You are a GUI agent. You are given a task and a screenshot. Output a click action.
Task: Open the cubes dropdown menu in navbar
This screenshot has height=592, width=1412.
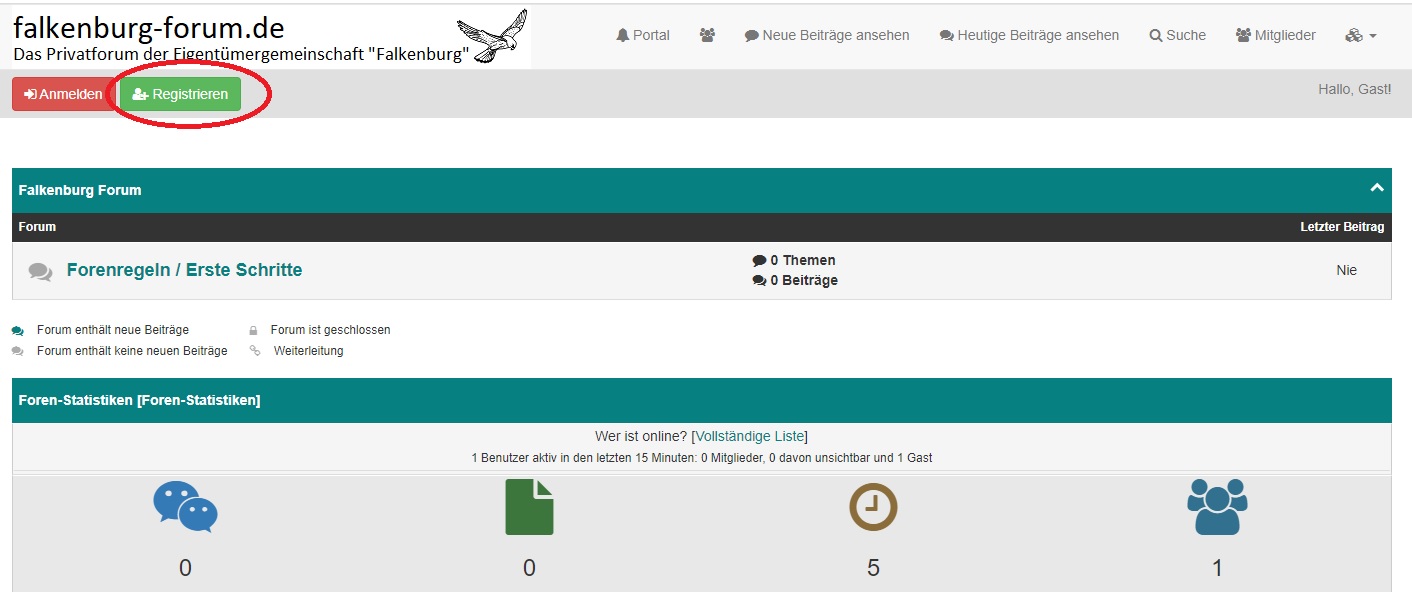point(1360,35)
